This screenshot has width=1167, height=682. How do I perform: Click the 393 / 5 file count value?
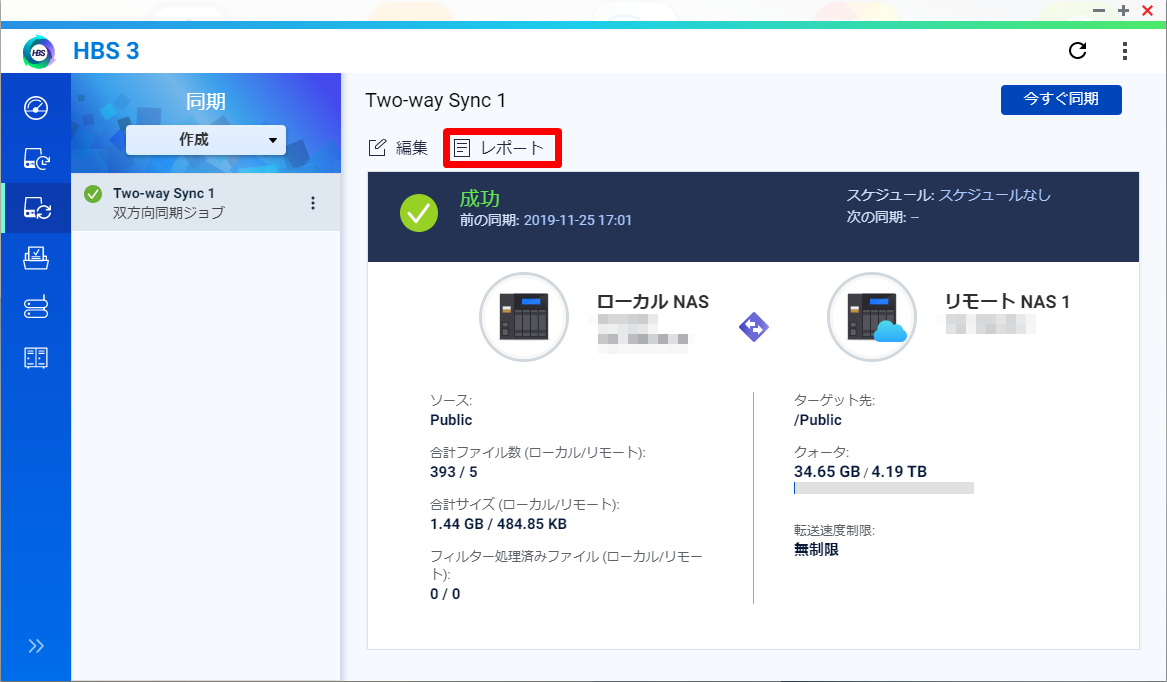tap(454, 472)
